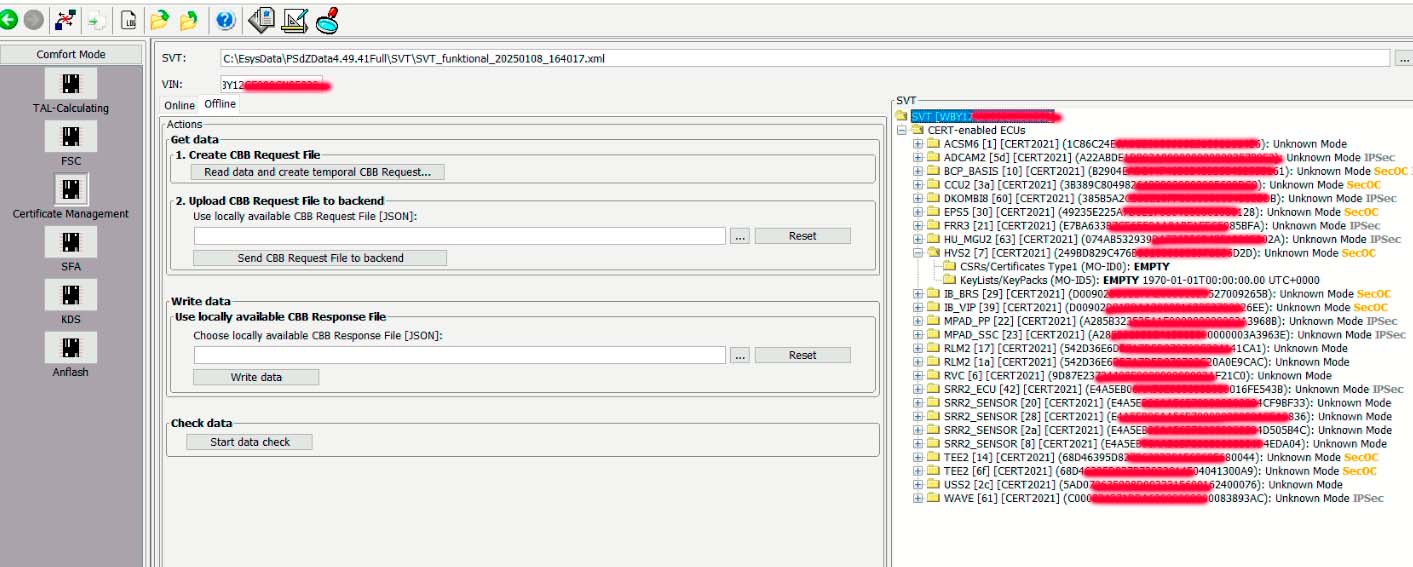Switch to the Online tab
The width and height of the screenshot is (1413, 567).
[180, 105]
